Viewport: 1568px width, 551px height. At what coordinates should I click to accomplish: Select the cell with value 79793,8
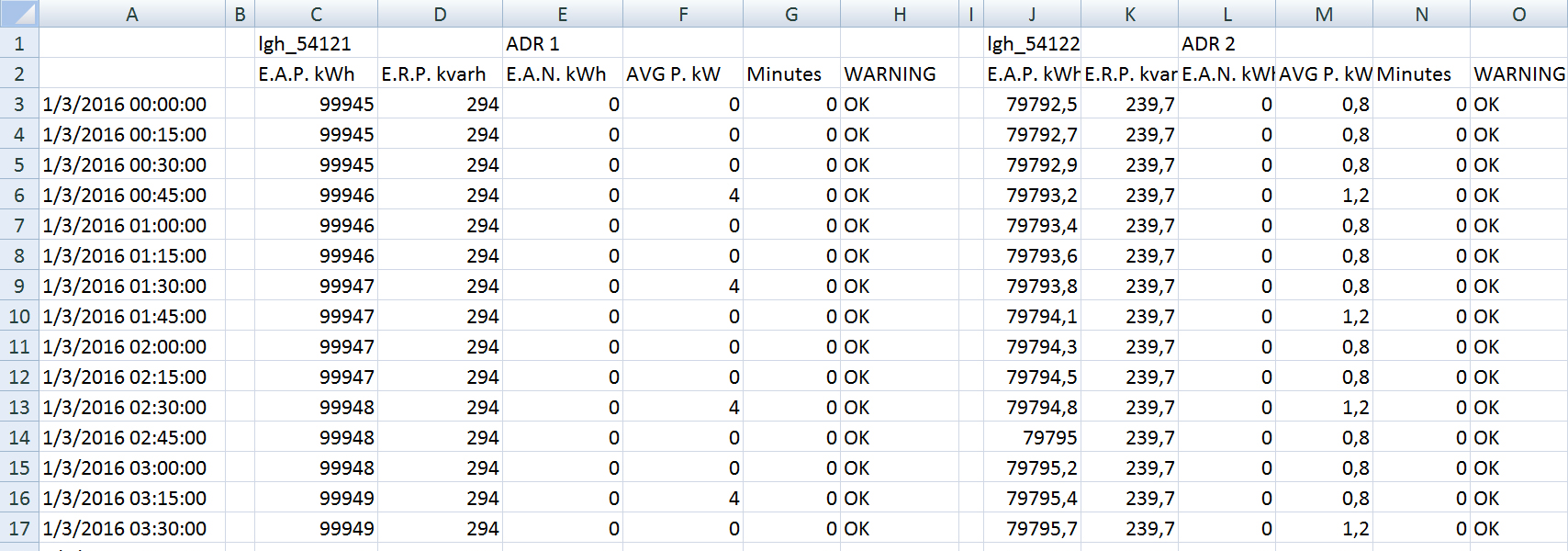(1032, 286)
